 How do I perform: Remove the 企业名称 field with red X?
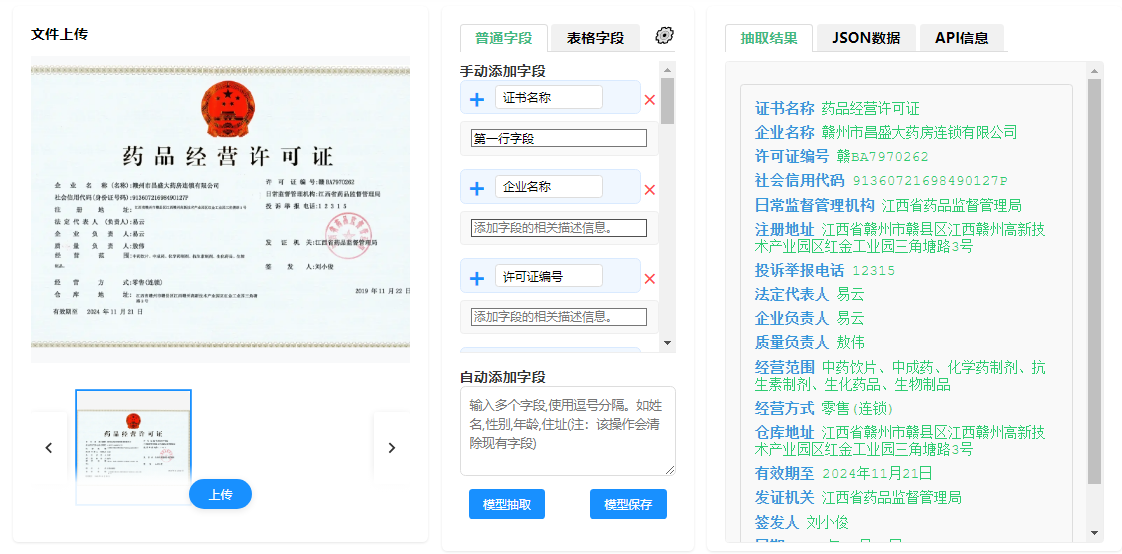pos(650,190)
